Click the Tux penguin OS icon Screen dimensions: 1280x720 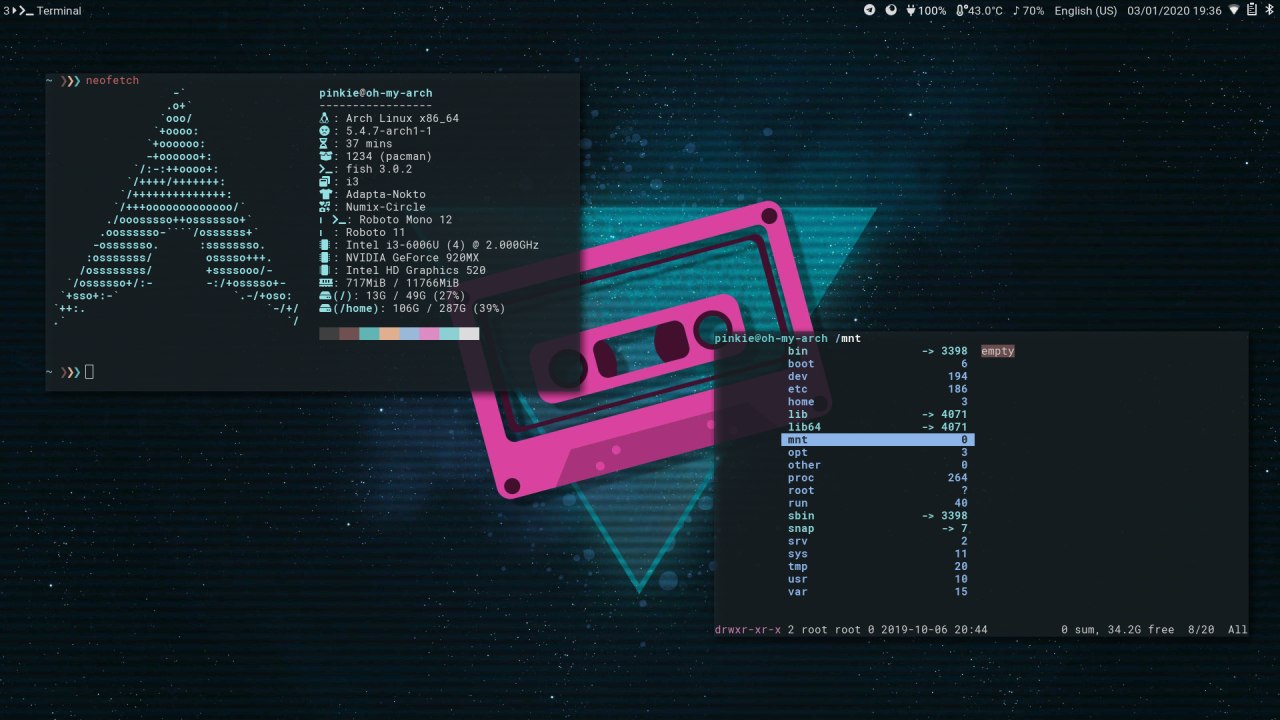tap(324, 118)
